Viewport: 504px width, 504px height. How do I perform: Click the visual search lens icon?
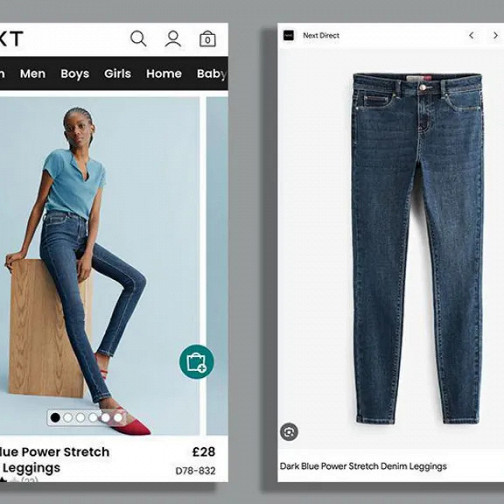289,432
